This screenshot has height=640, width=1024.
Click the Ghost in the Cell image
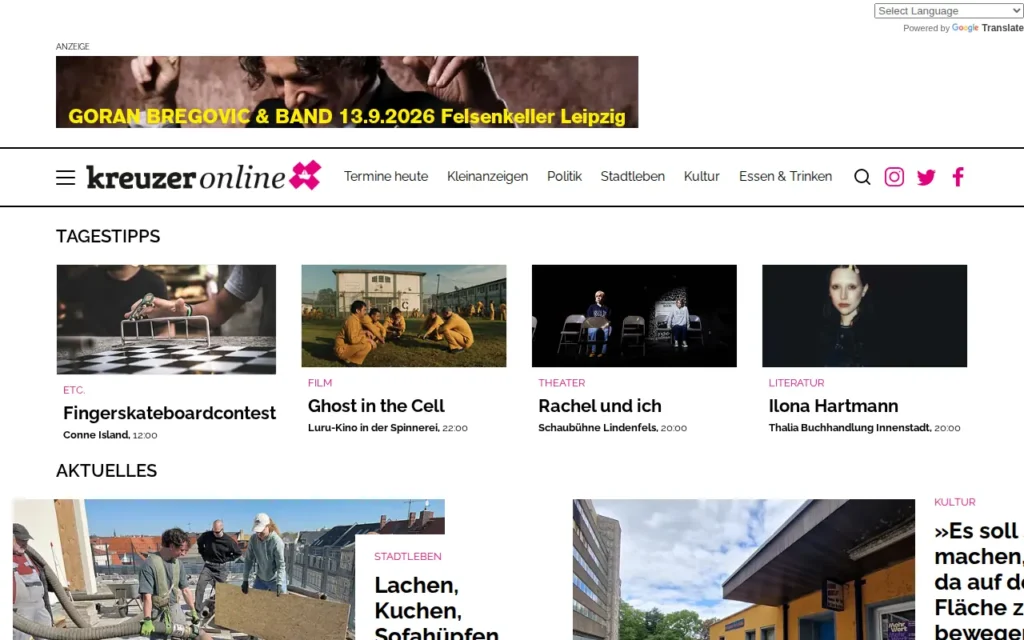(404, 315)
